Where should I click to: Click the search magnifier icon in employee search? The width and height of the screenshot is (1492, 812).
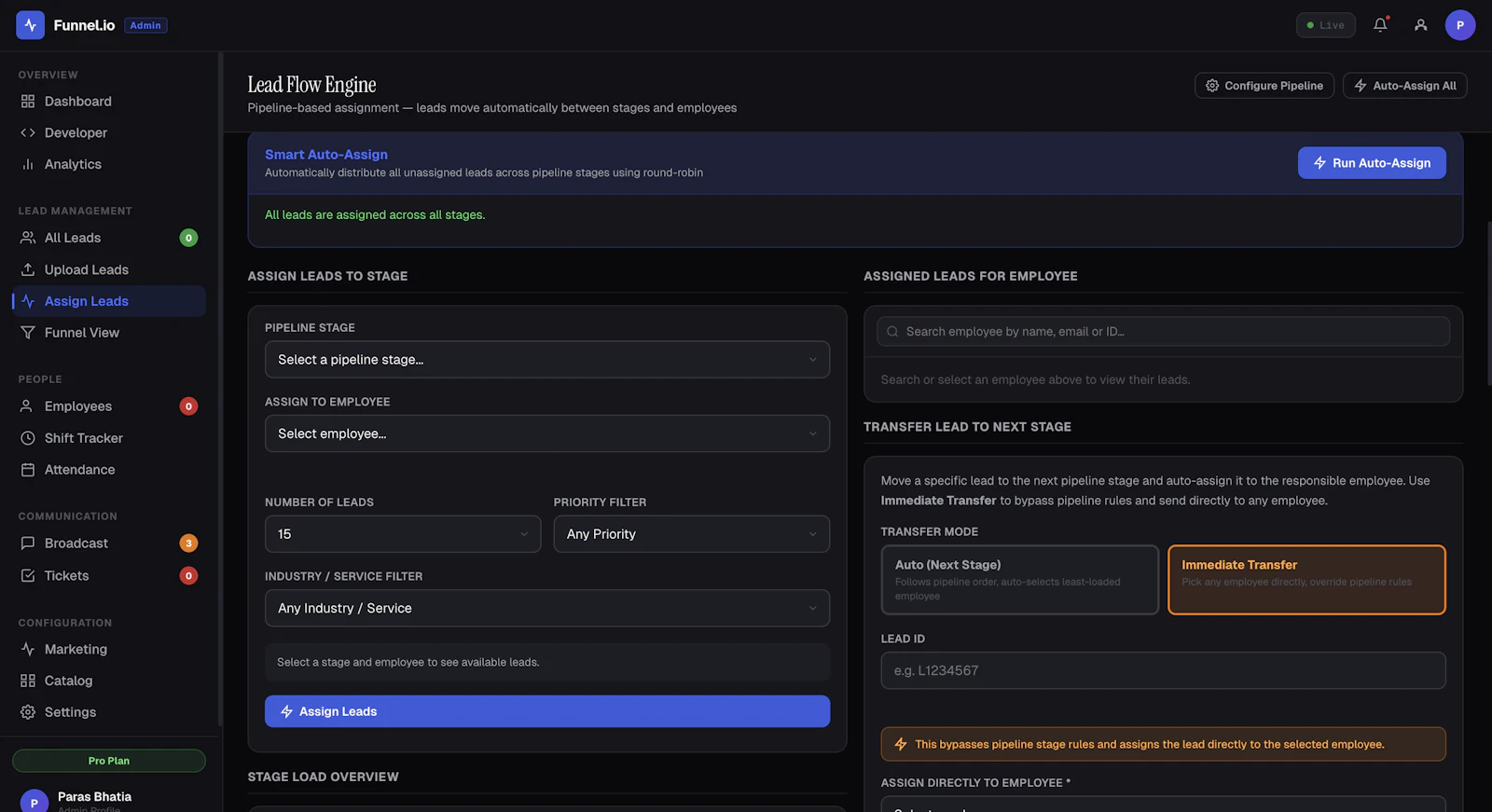[x=892, y=332]
